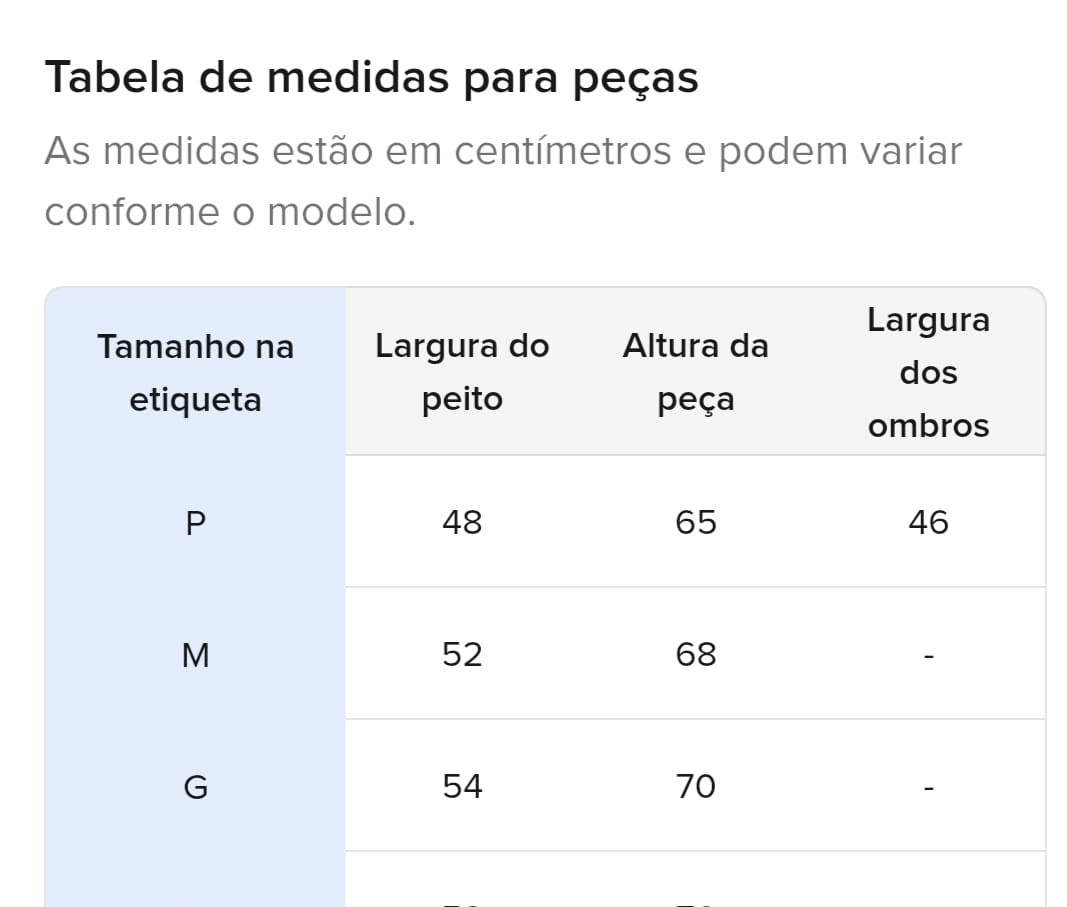Viewport: 1067px width, 907px height.
Task: Click the size 'M' label cell
Action: click(x=196, y=655)
